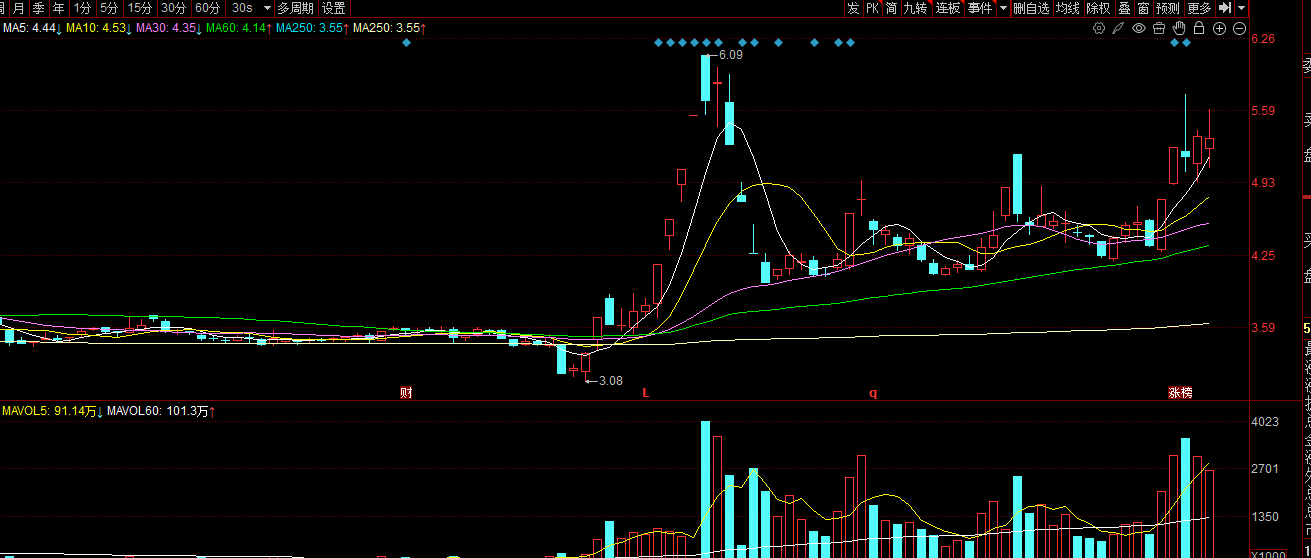Click the 4023 volume axis label
1311x558 pixels.
click(x=1265, y=422)
